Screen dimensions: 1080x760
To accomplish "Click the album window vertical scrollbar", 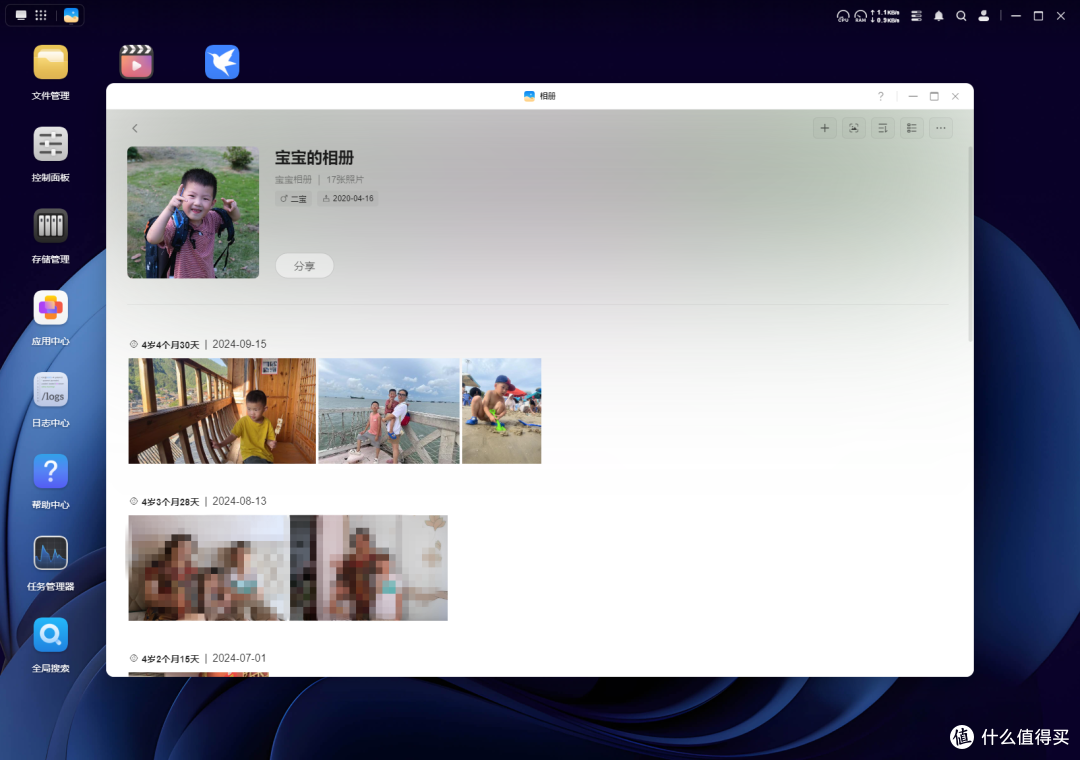I will pyautogui.click(x=970, y=244).
